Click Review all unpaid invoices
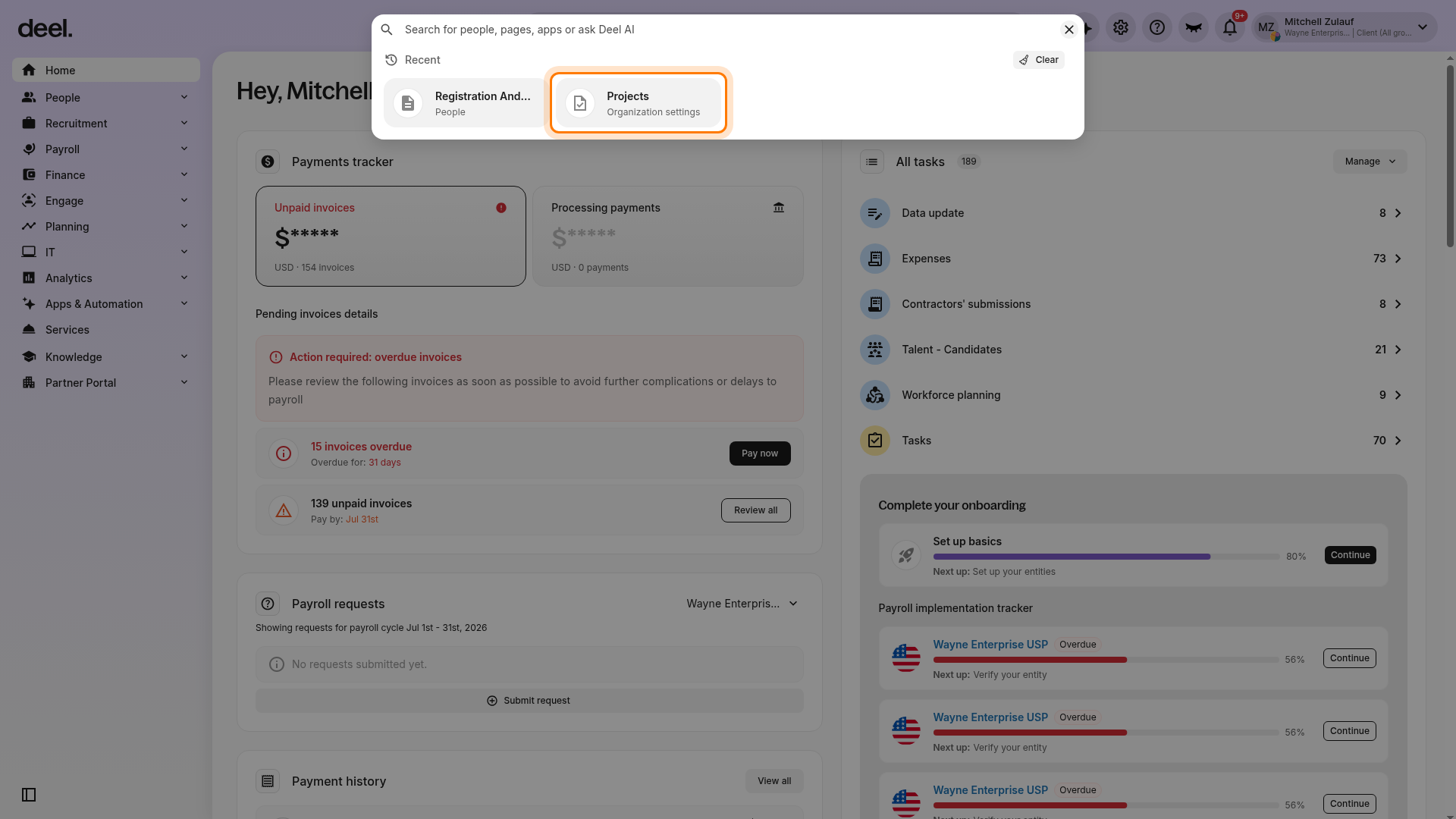 (756, 510)
